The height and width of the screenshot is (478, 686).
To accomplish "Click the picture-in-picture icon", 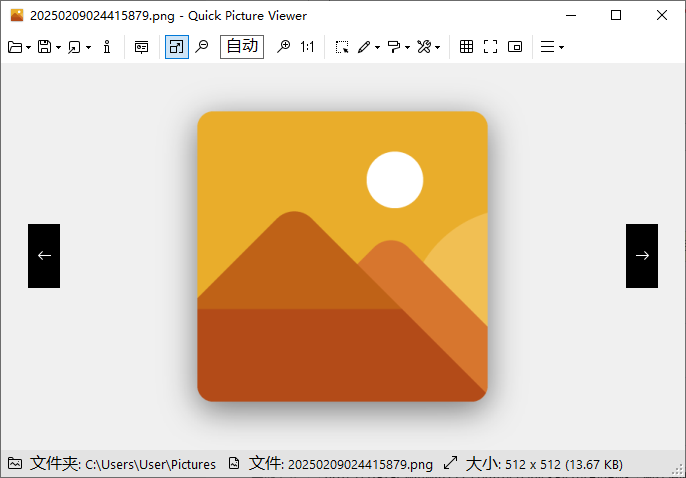I will [x=515, y=47].
